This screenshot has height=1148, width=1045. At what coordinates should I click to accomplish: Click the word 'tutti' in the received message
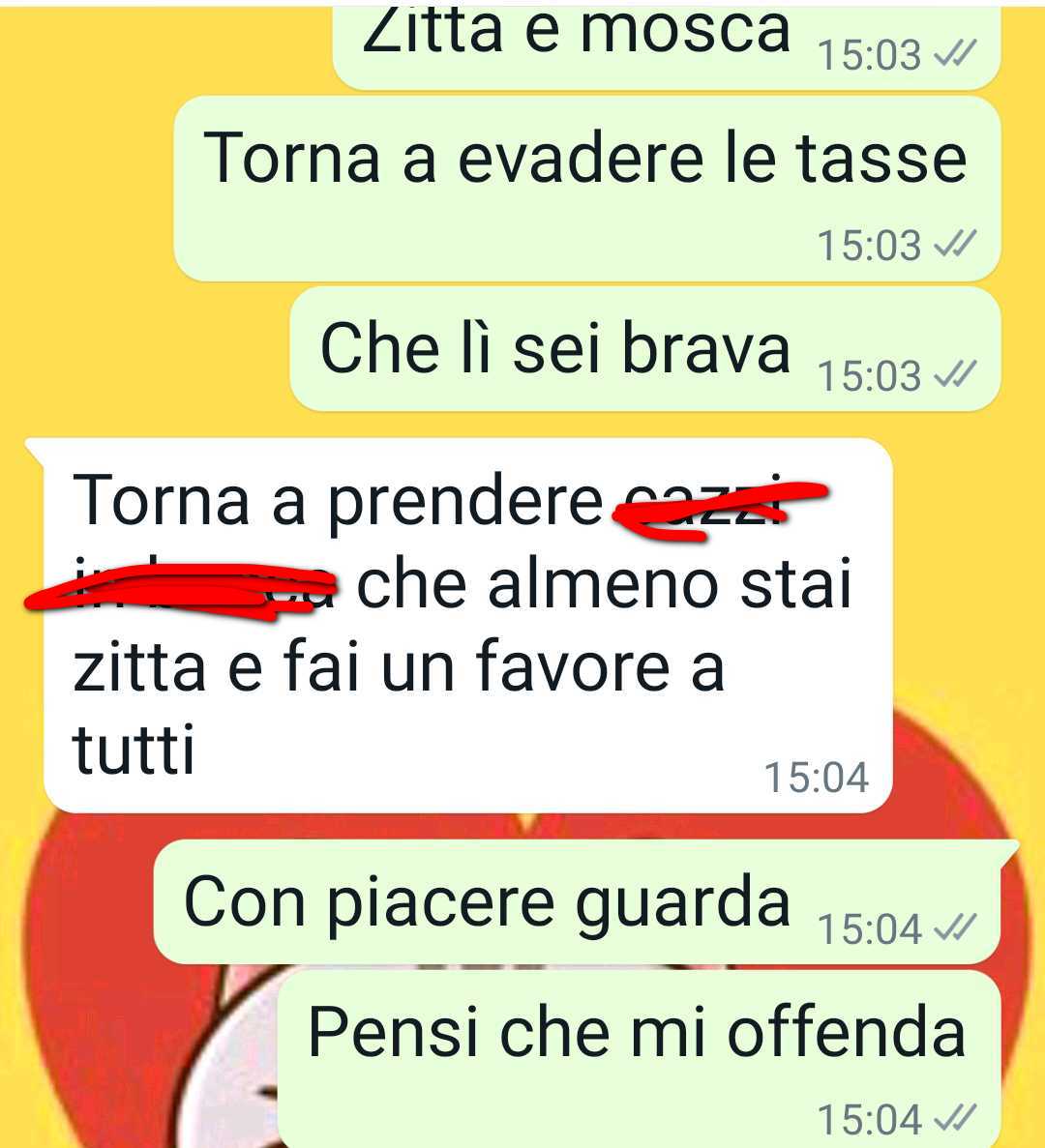(134, 749)
